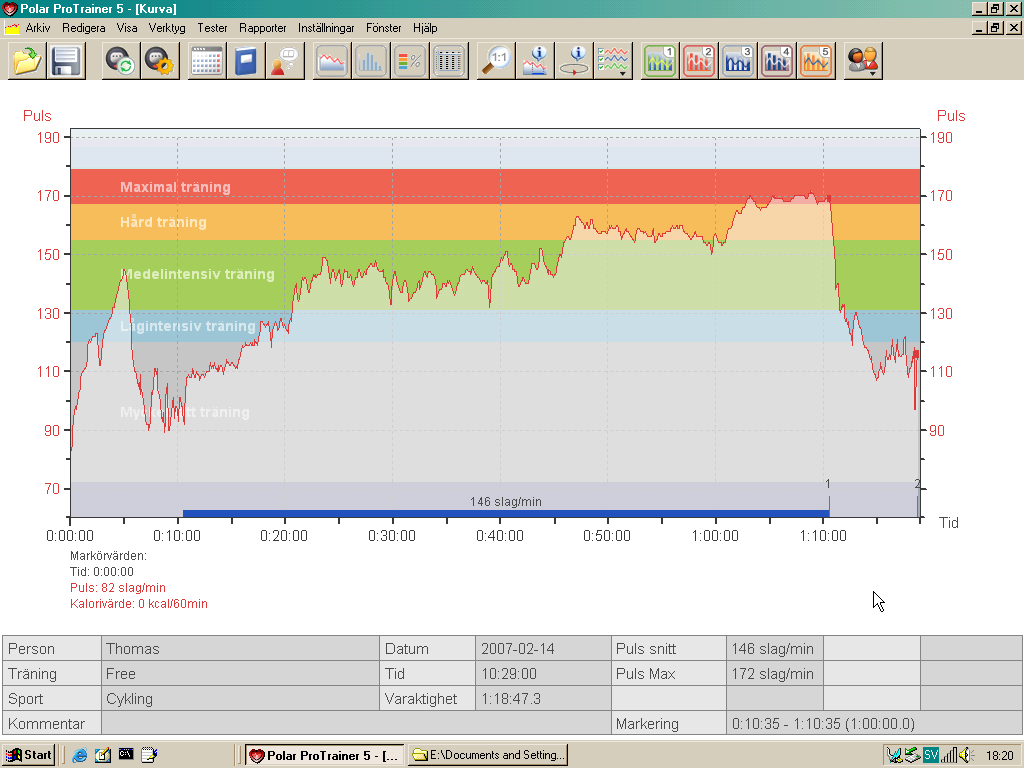This screenshot has width=1024, height=768.
Task: Show the data table view
Action: [x=449, y=61]
